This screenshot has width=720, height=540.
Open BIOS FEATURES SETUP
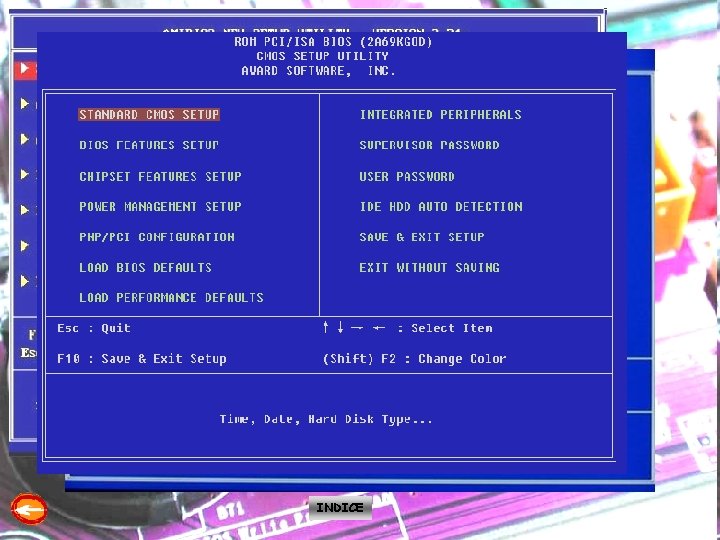tap(149, 145)
